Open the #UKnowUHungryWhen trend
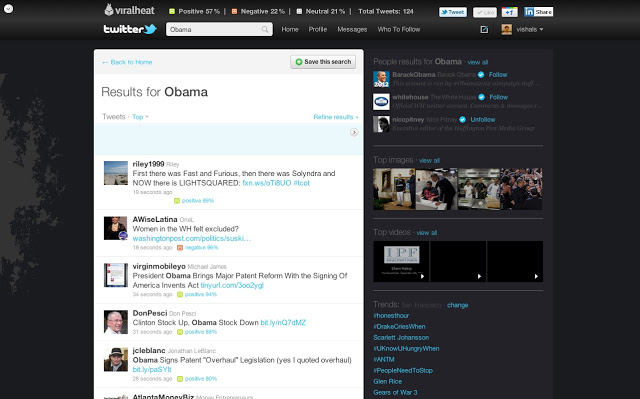The width and height of the screenshot is (640, 399). point(406,349)
